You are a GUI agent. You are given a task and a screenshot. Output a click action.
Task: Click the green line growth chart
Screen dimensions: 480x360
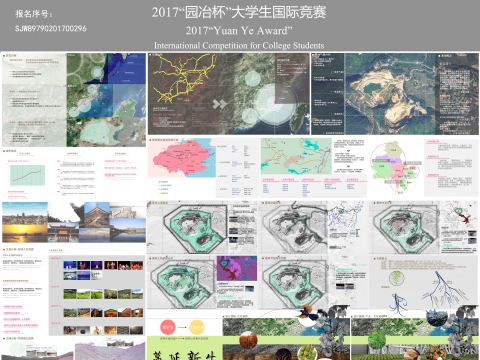click(x=27, y=175)
